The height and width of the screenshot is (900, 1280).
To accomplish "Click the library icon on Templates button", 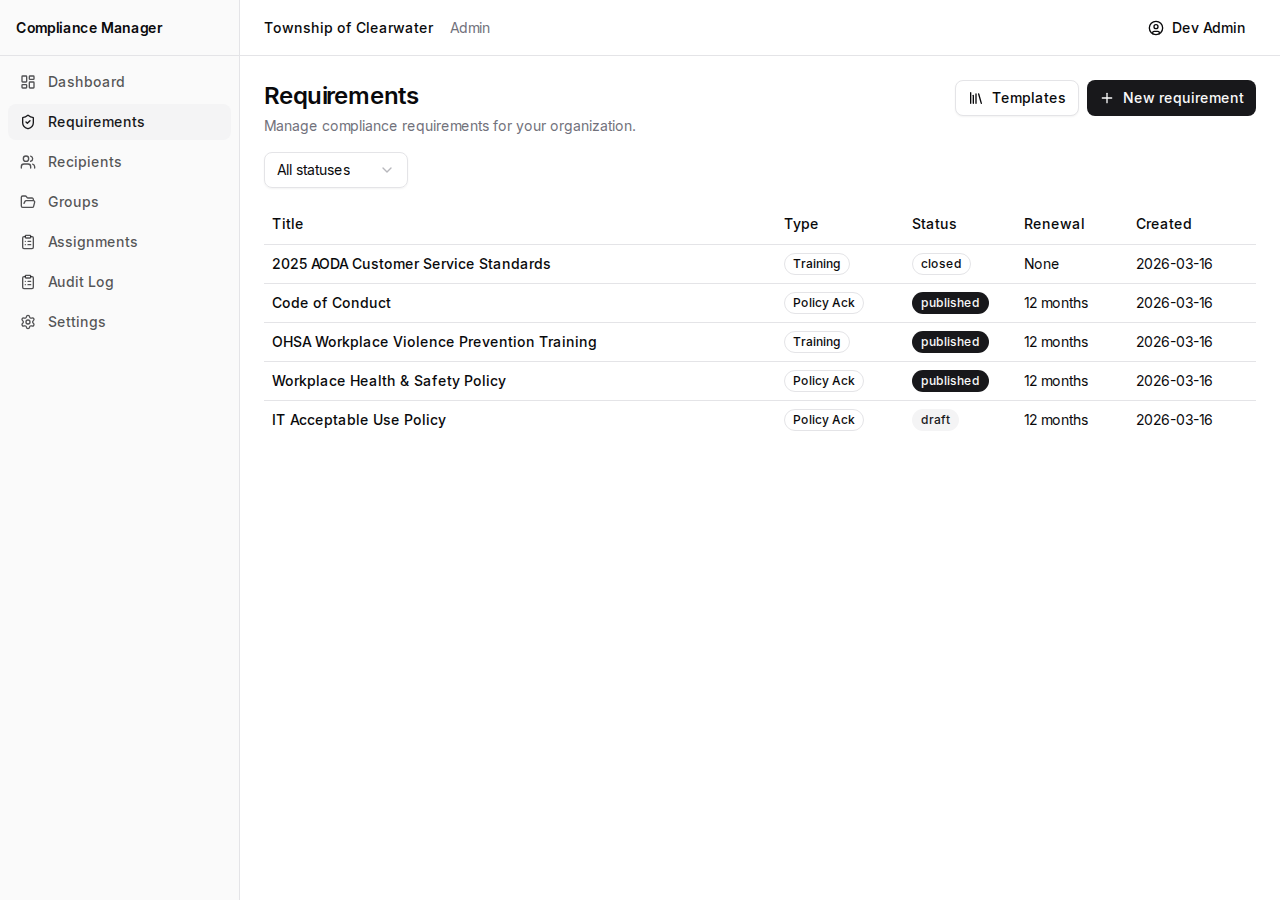I will [976, 98].
